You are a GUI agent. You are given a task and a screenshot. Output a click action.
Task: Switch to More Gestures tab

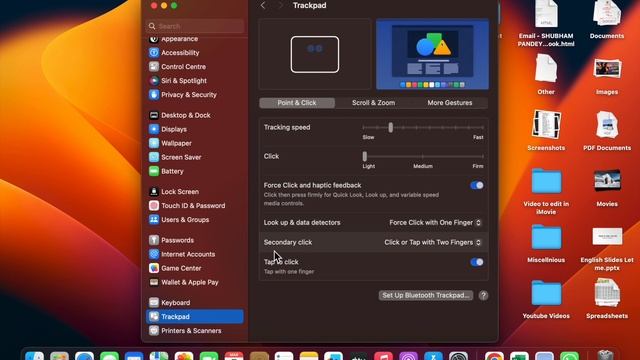click(449, 103)
